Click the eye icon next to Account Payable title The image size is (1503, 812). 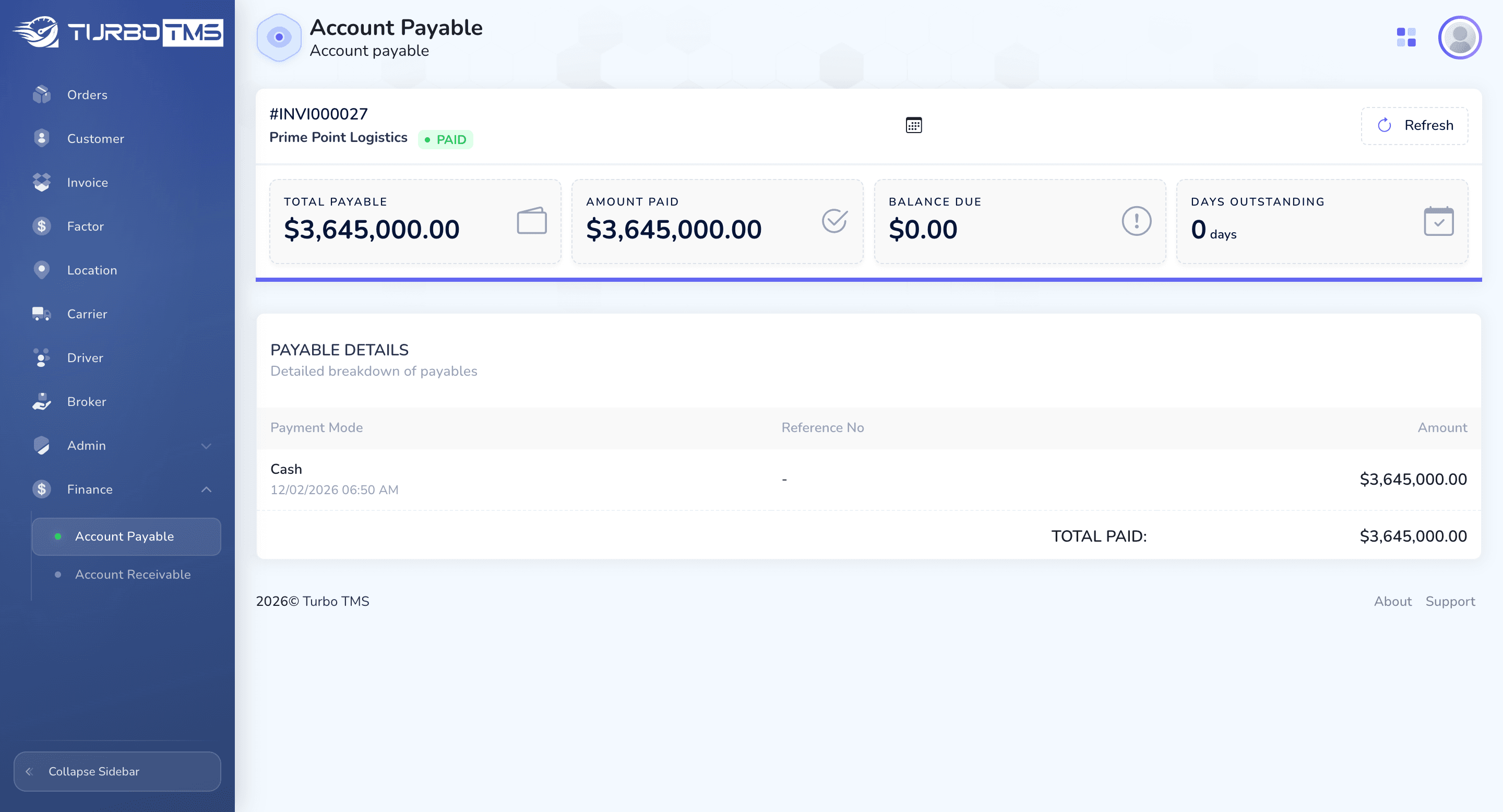(x=279, y=38)
